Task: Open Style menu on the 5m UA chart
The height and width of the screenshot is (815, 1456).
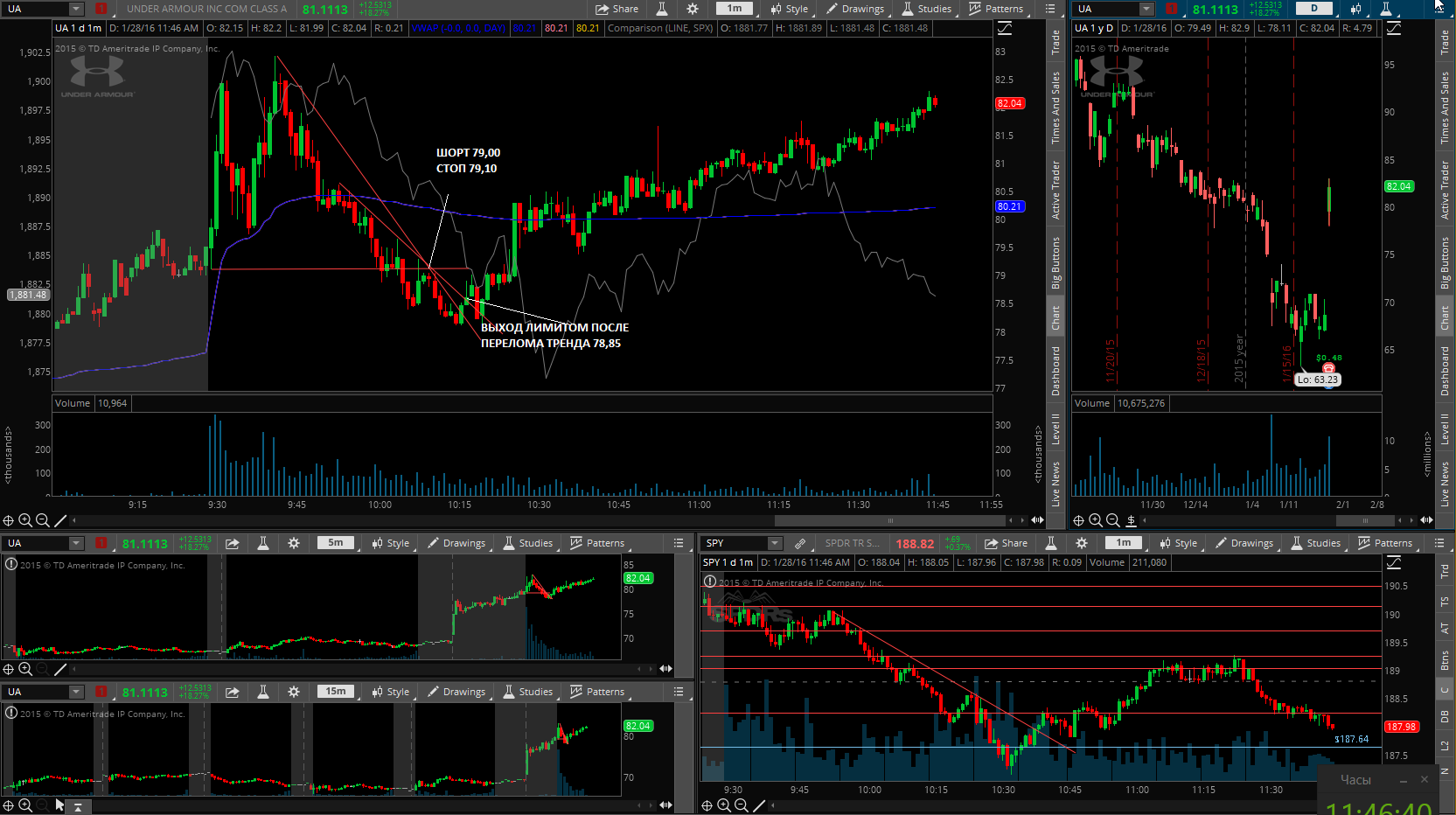Action: coord(390,543)
